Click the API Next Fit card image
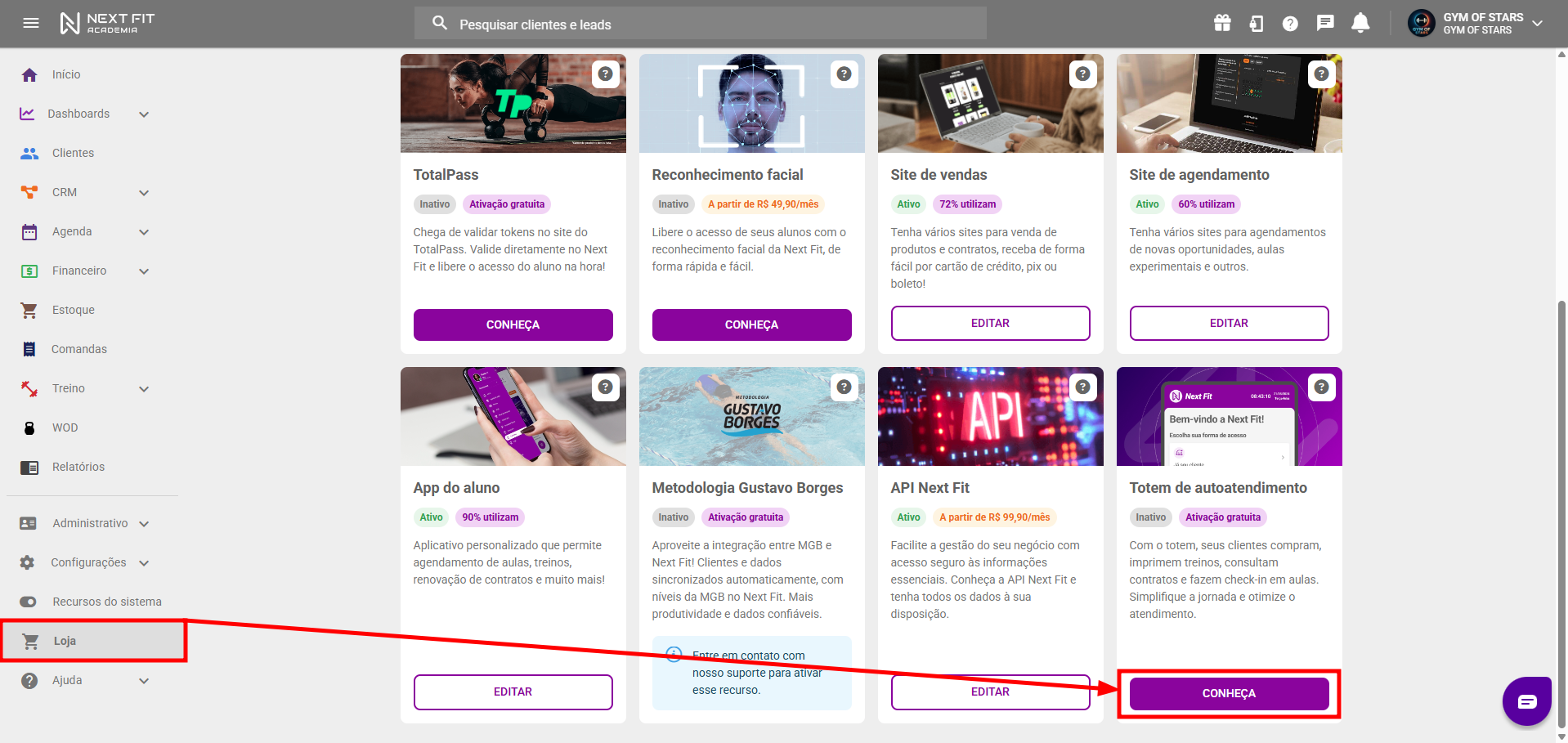Screen dimensions: 1568x743 click(990, 417)
